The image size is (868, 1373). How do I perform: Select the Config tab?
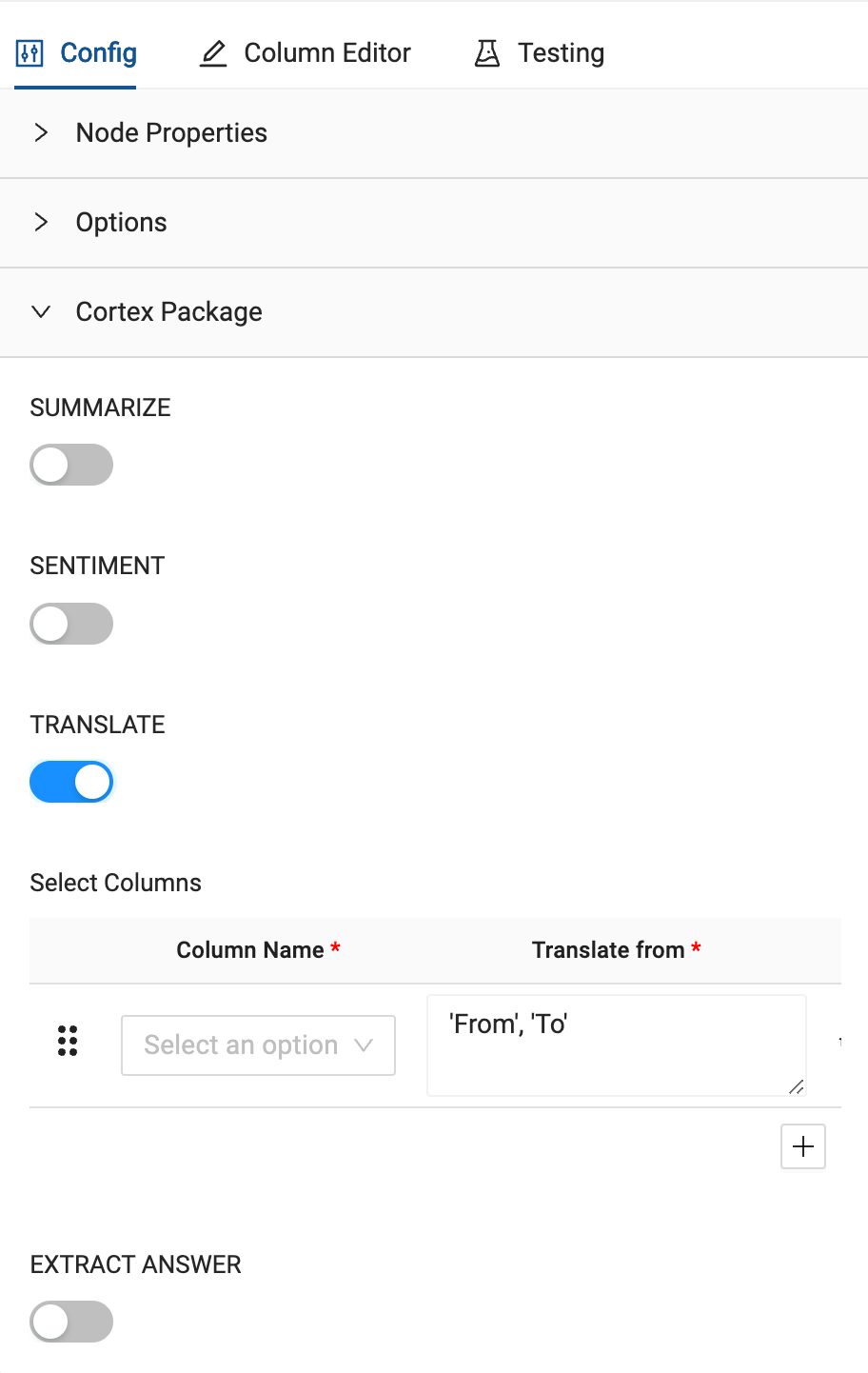(98, 53)
